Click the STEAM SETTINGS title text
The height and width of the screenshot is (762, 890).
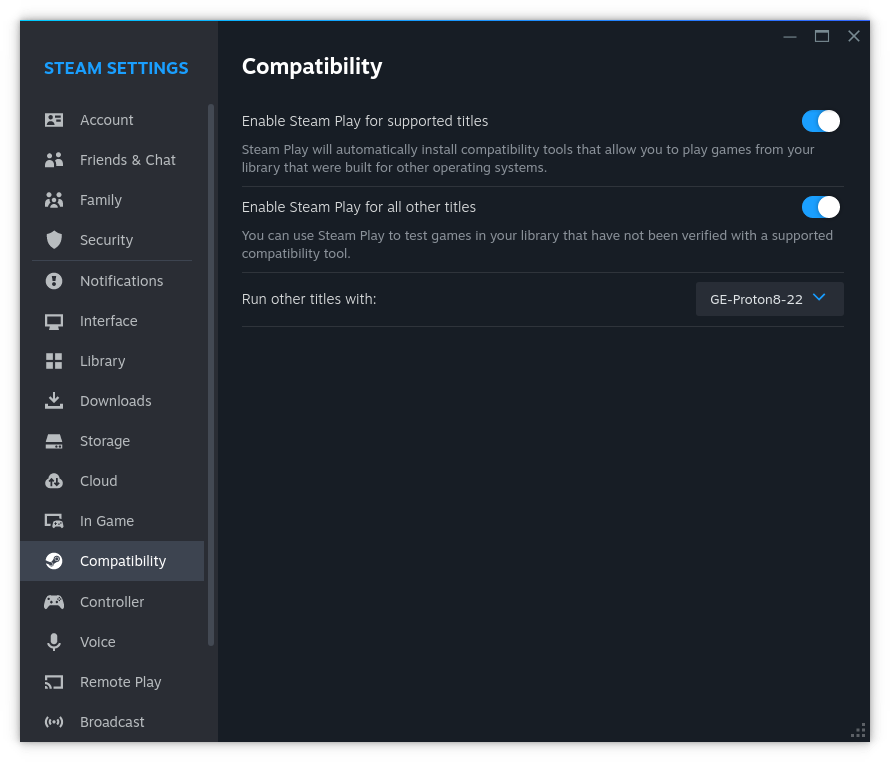click(x=116, y=68)
